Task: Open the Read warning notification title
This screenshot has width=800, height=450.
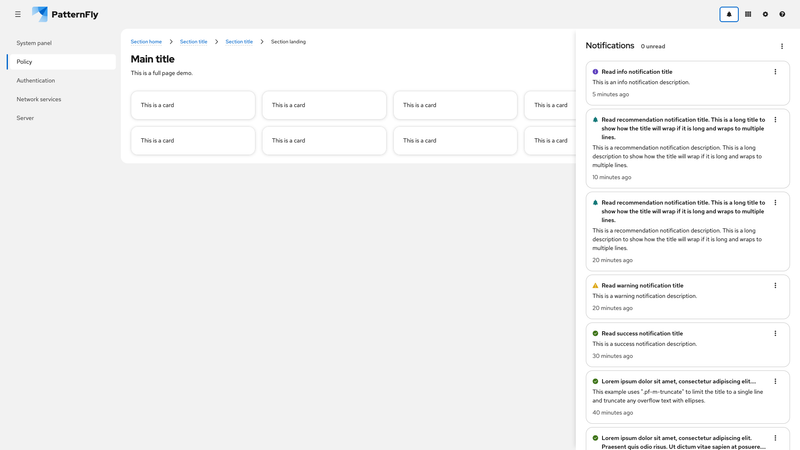Action: point(642,286)
